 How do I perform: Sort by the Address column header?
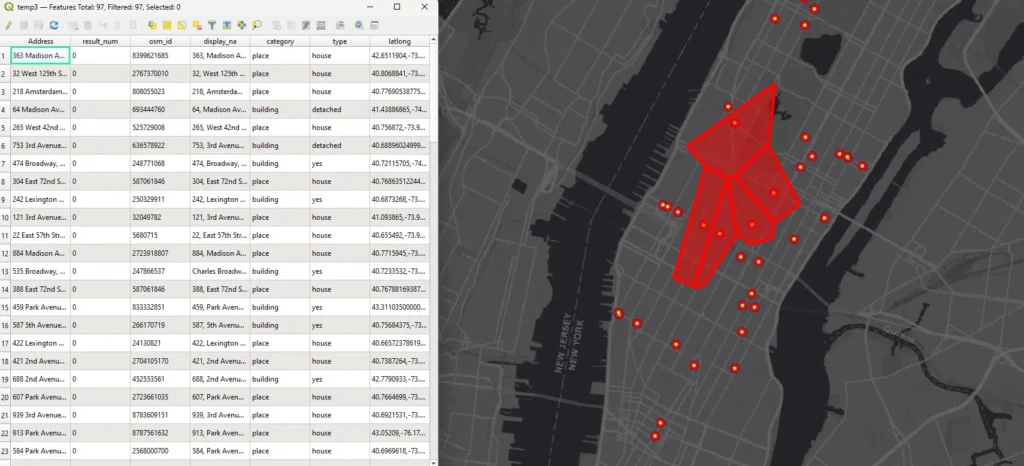(40, 41)
